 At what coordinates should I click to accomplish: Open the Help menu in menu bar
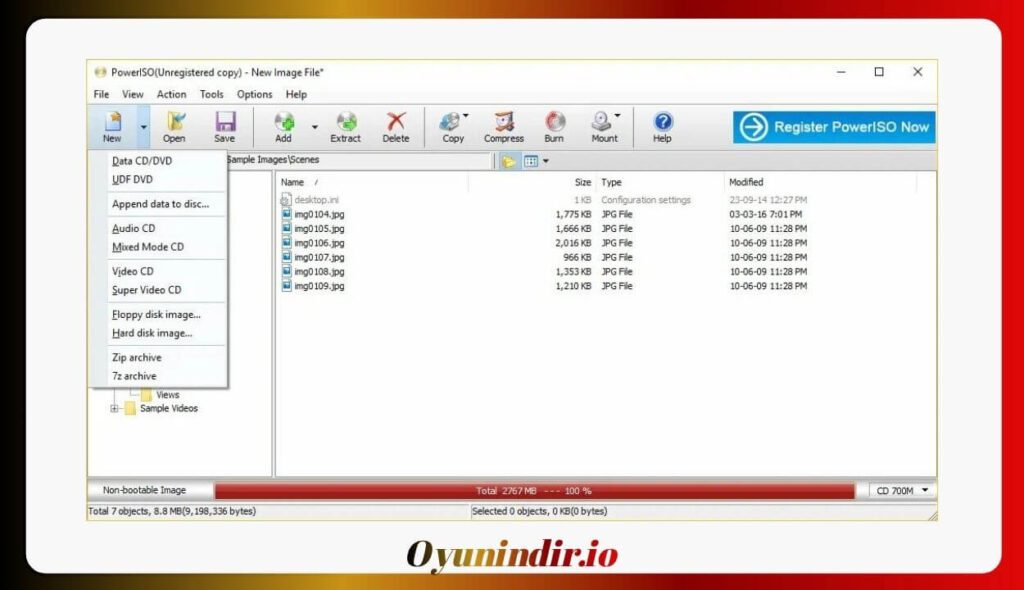pyautogui.click(x=296, y=94)
